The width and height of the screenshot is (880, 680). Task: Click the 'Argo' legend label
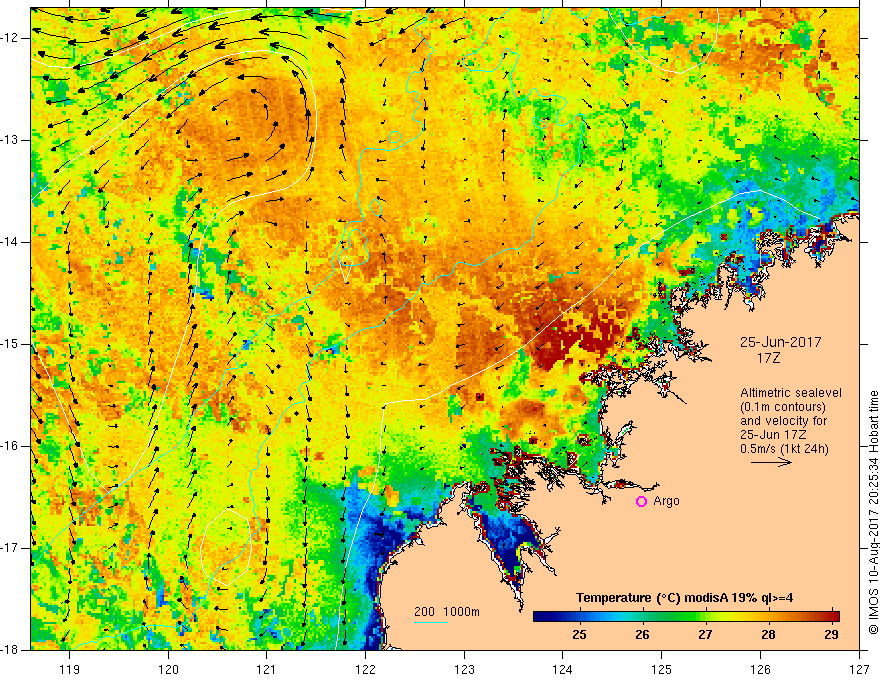click(x=666, y=501)
